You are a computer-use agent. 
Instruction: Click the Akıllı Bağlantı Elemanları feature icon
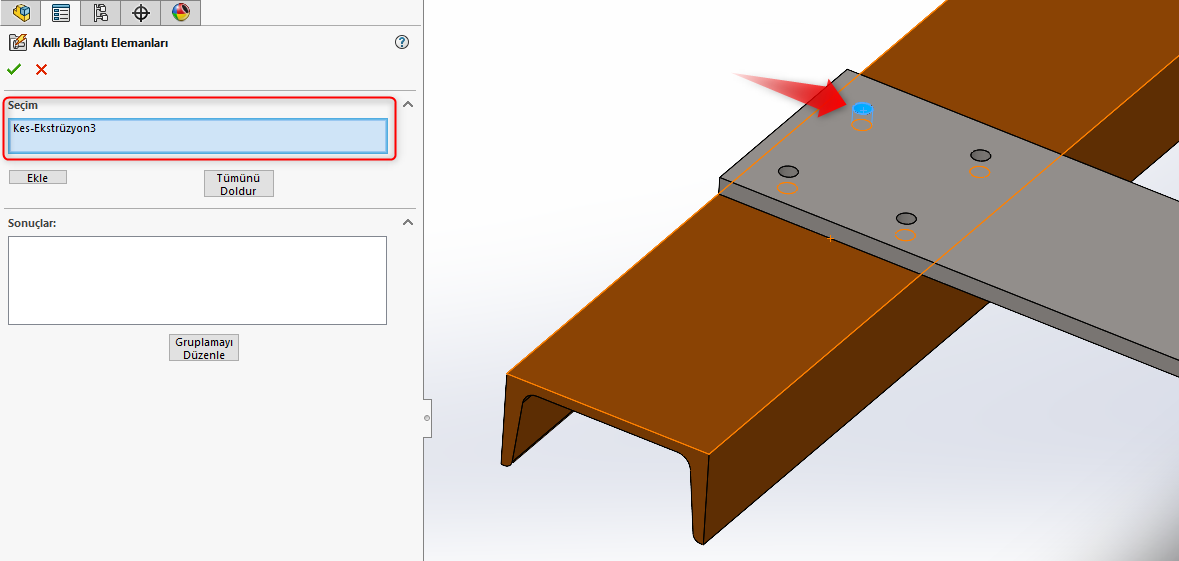tap(17, 43)
